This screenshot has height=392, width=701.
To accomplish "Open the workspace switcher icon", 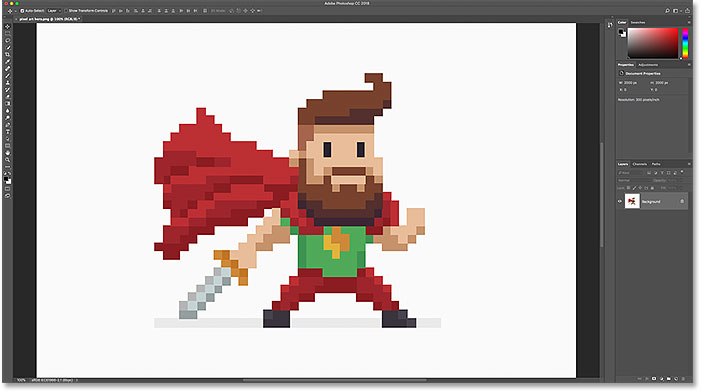I will 676,11.
